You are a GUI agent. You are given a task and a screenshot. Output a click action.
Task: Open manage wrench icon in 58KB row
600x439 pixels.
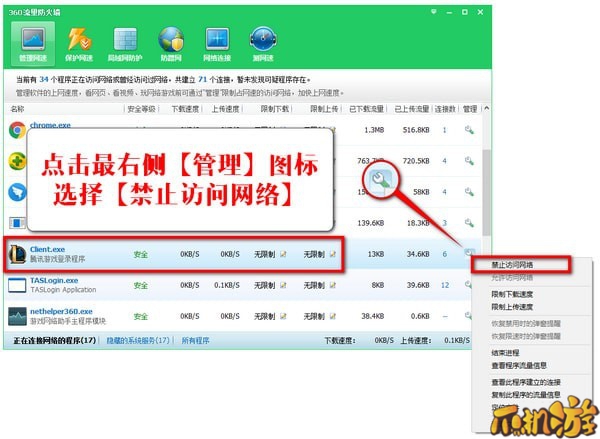(469, 192)
